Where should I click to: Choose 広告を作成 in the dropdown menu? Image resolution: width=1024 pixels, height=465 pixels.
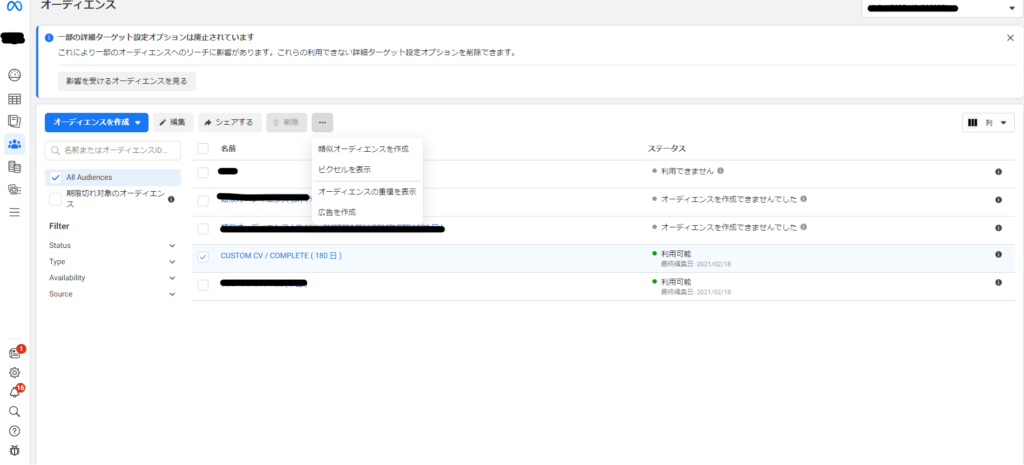(x=336, y=212)
